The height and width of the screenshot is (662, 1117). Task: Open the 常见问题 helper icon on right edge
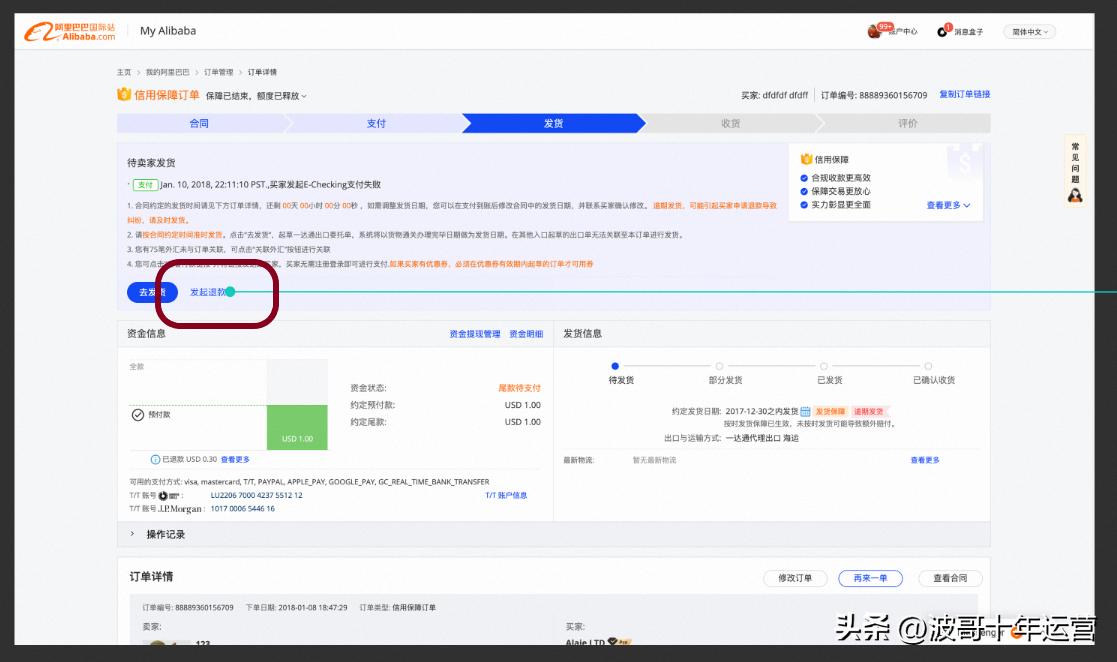pos(1075,195)
